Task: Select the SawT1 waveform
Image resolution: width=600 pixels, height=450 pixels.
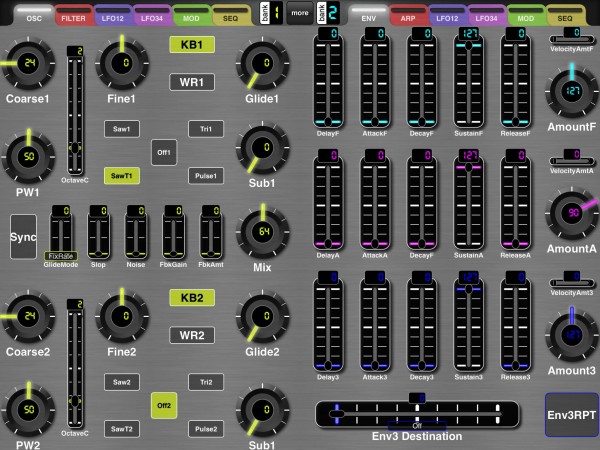Action: click(122, 176)
